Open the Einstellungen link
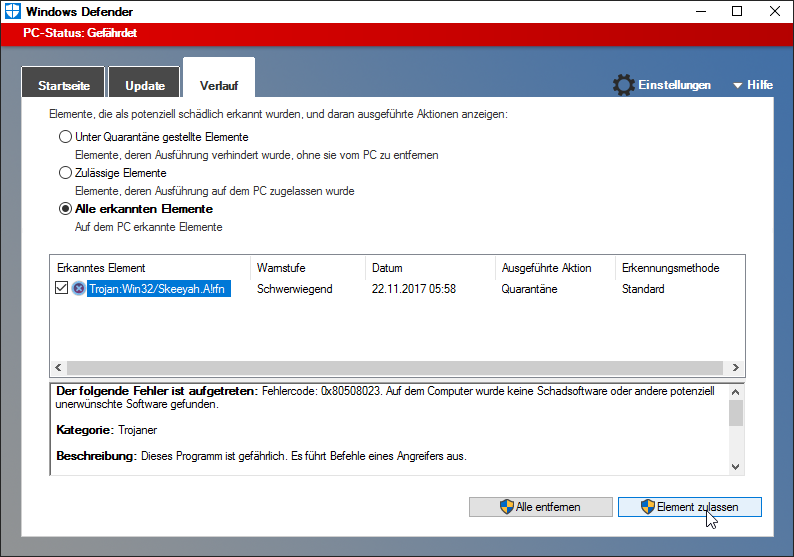The image size is (794, 557). click(674, 85)
